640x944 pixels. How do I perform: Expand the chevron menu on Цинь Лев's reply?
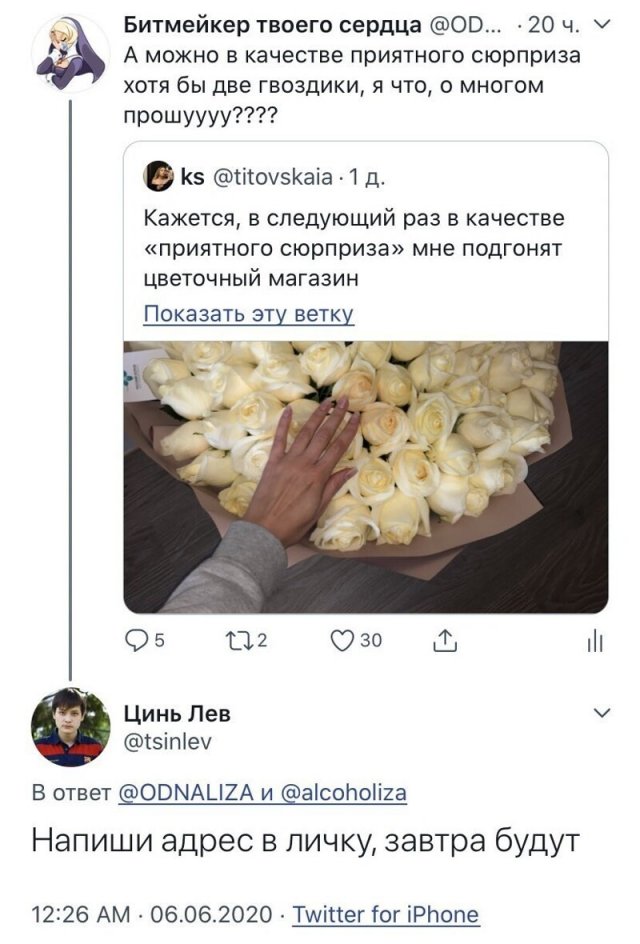[602, 714]
